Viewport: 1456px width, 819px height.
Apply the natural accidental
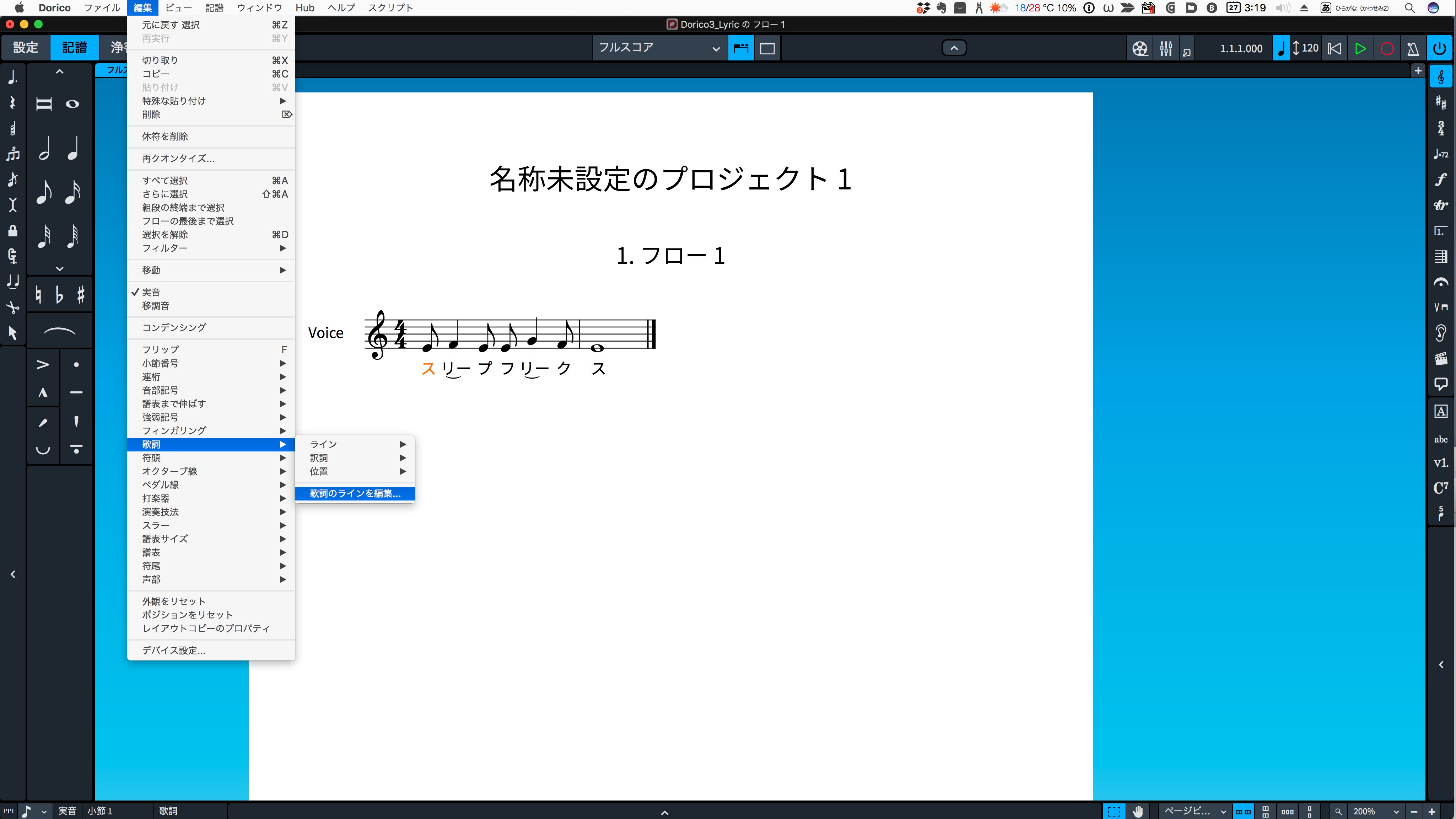click(x=38, y=295)
